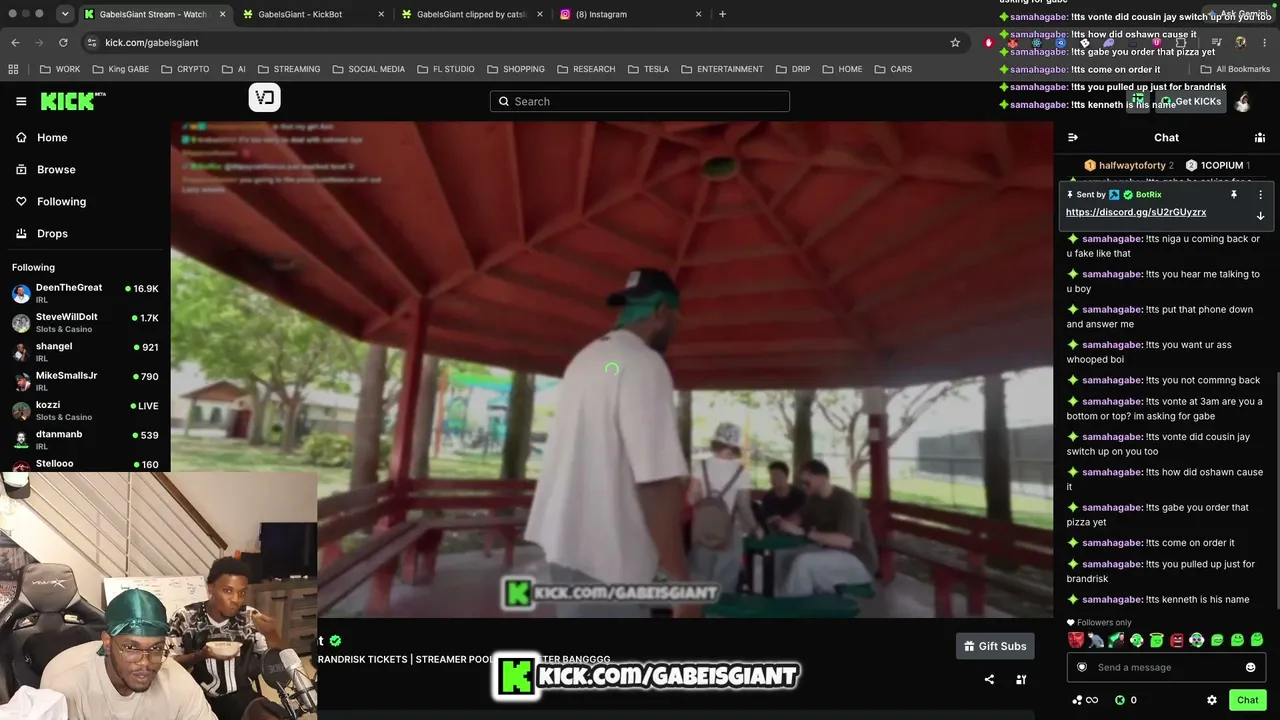Switch to the GabeIsGiant clipped tab
The height and width of the screenshot is (720, 1280).
(x=470, y=14)
